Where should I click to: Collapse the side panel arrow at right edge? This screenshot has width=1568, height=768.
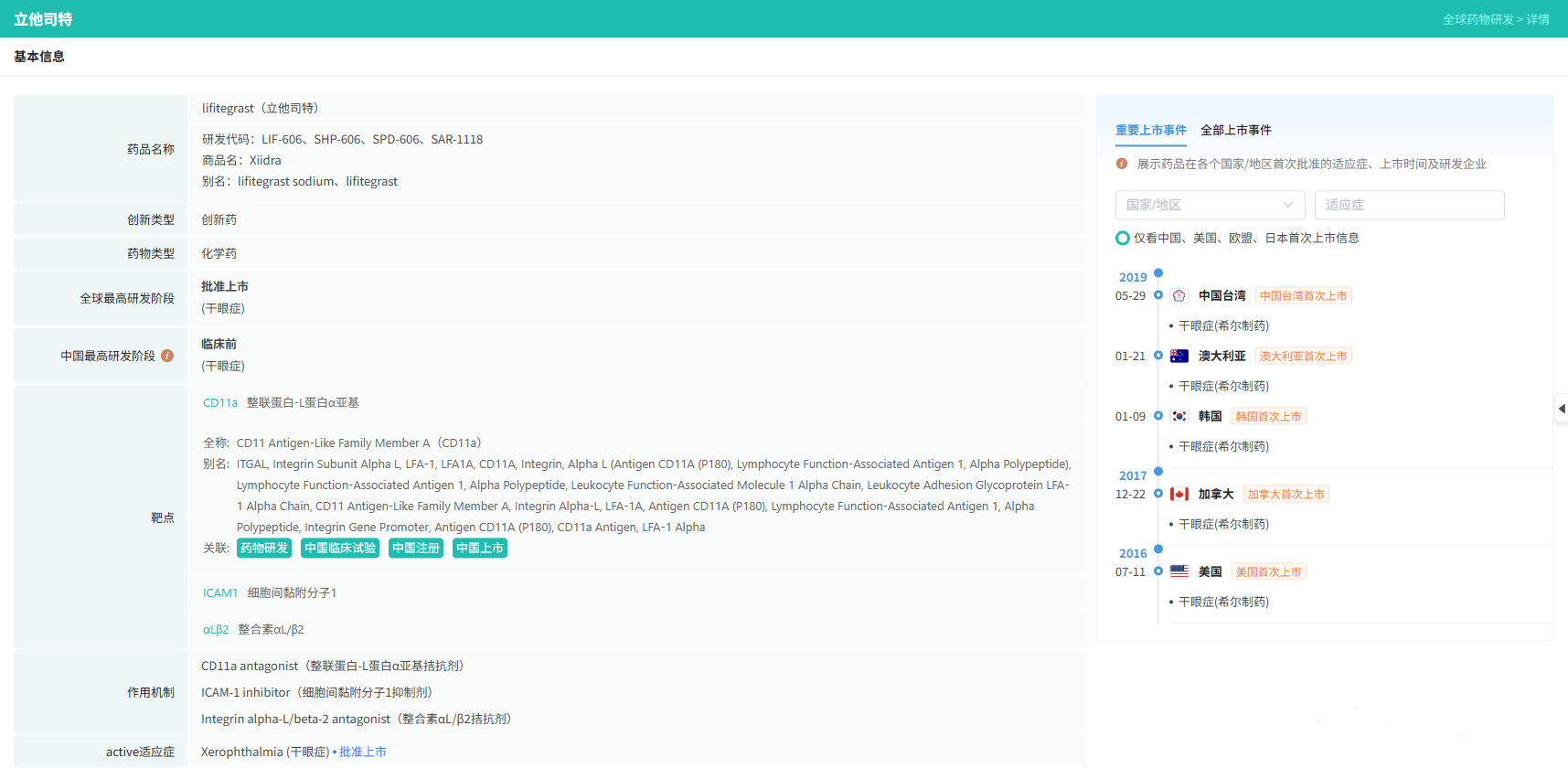click(x=1562, y=408)
